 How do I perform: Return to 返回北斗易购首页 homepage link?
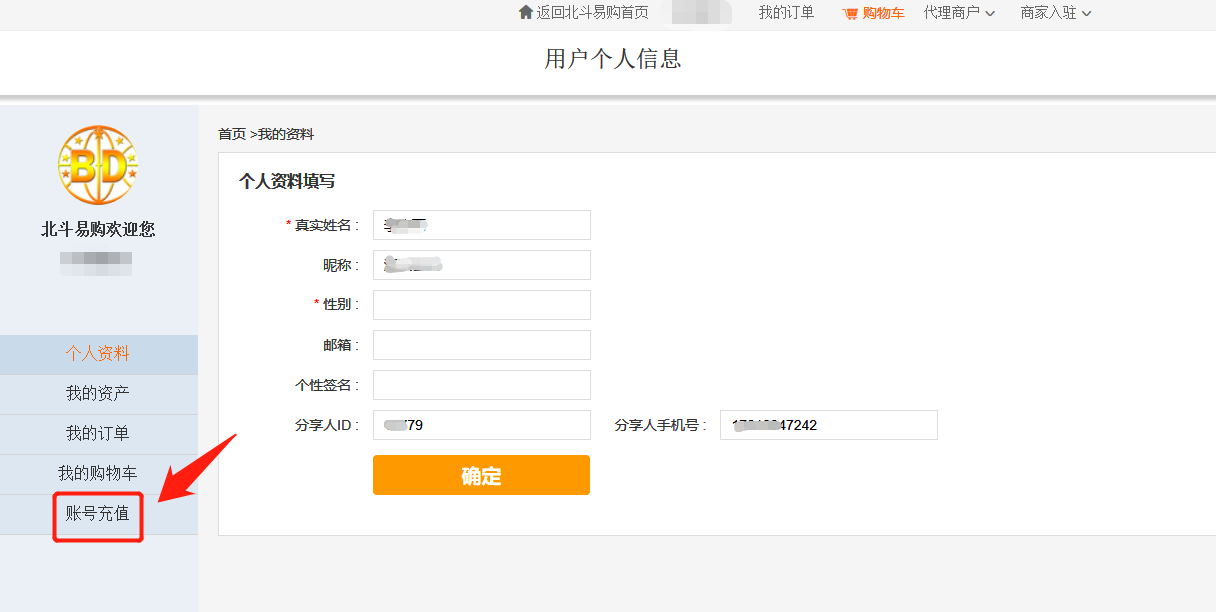592,13
